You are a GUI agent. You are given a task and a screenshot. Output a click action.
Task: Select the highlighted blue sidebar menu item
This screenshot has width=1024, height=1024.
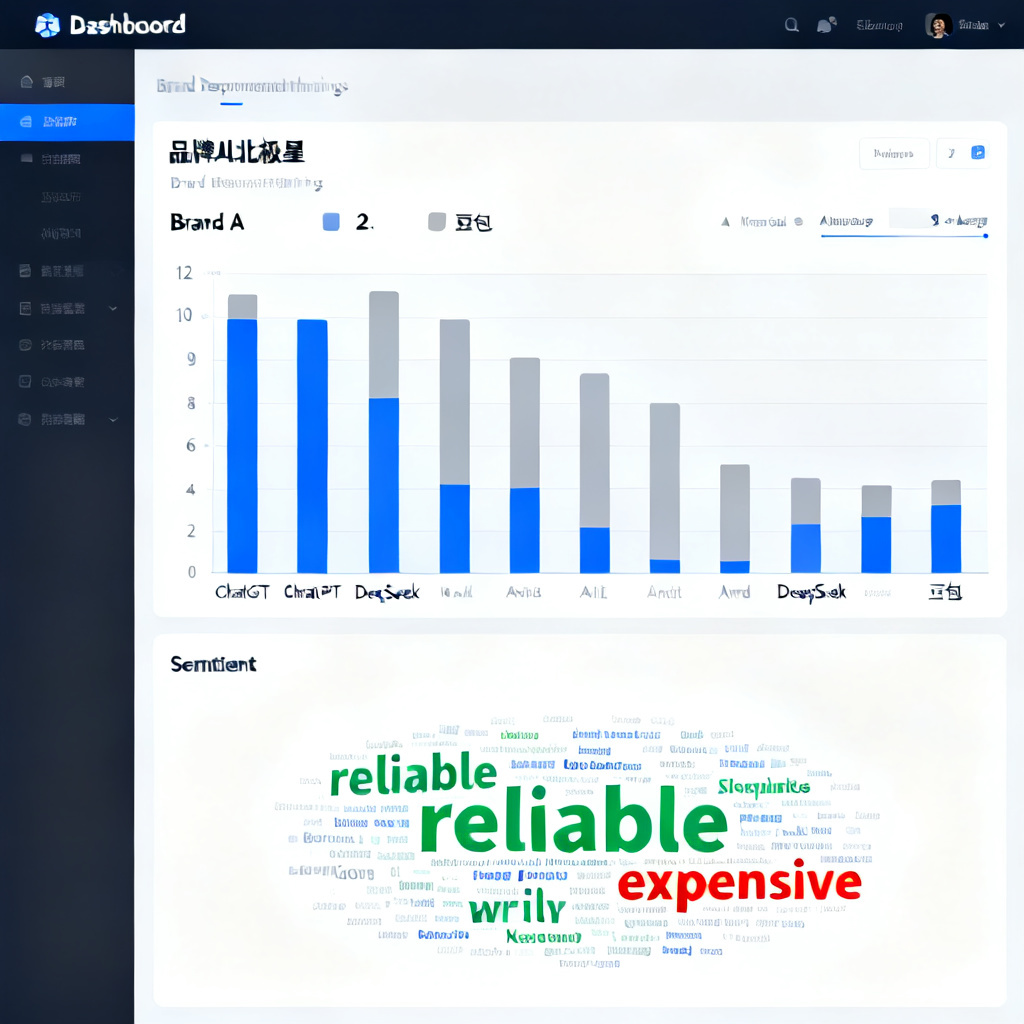coord(67,122)
